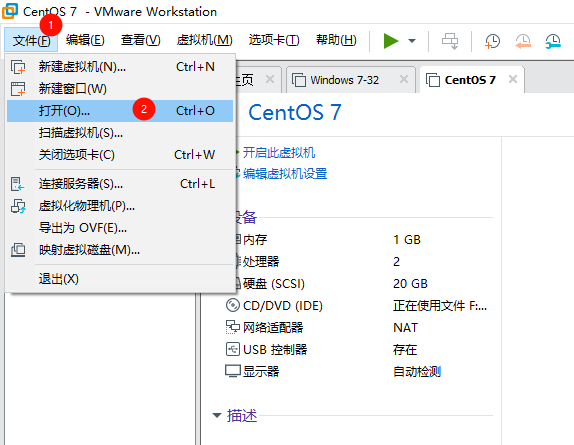
Task: Click the 开启此虚拟机 link
Action: point(279,153)
